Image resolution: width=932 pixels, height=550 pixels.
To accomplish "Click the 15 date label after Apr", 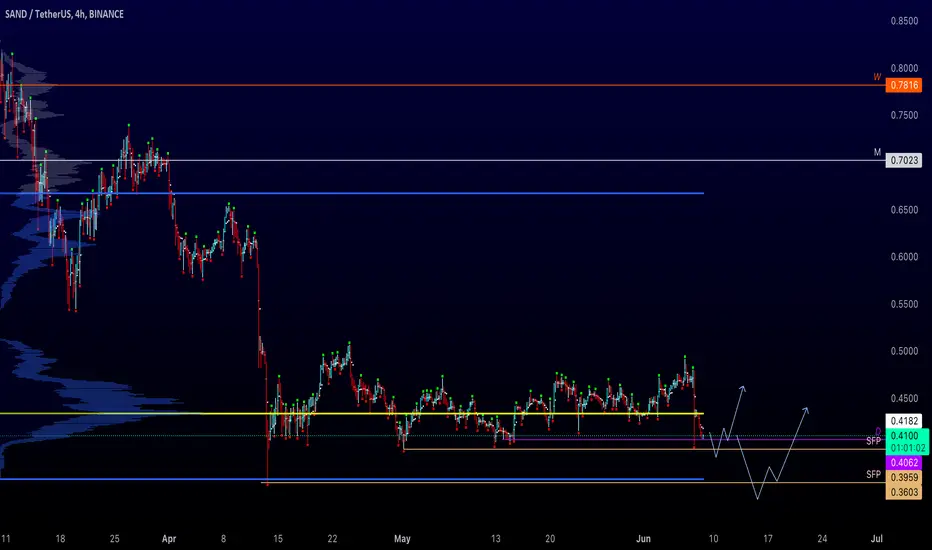I will [278, 539].
